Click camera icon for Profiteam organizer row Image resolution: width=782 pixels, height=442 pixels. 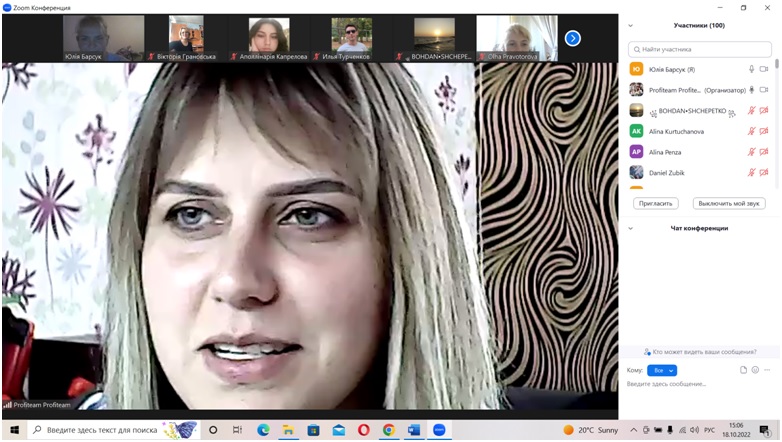[x=764, y=90]
